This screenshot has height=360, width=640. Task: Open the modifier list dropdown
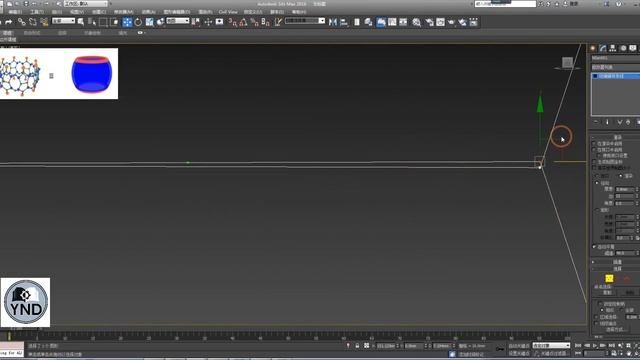pos(616,67)
